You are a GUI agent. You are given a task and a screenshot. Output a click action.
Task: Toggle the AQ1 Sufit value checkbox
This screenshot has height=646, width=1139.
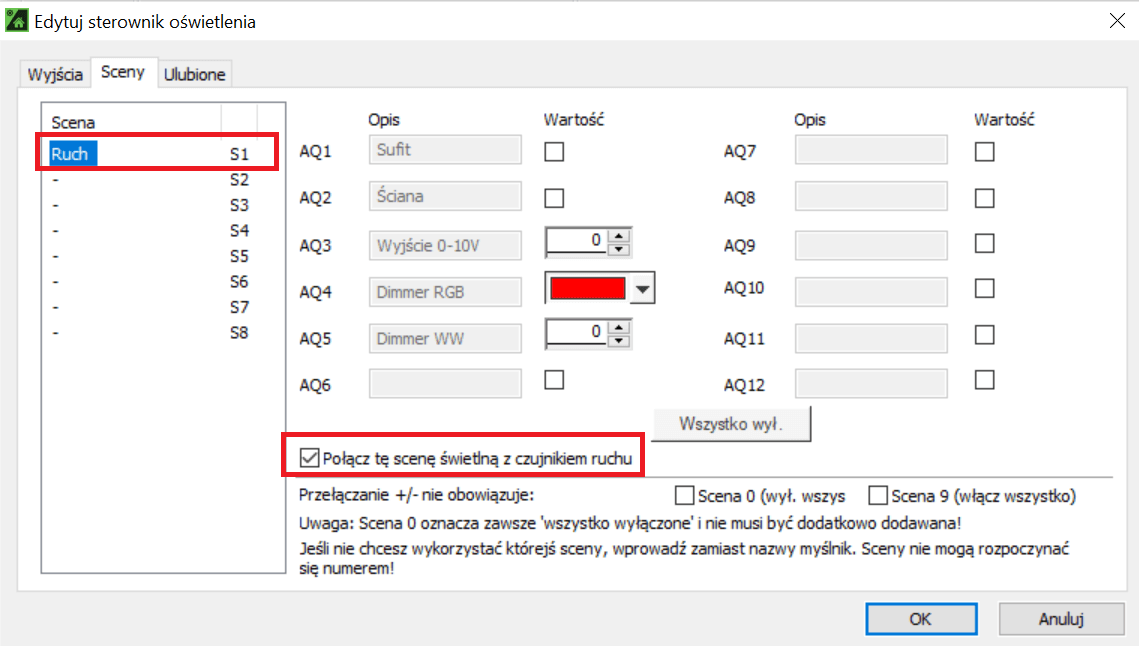(554, 152)
